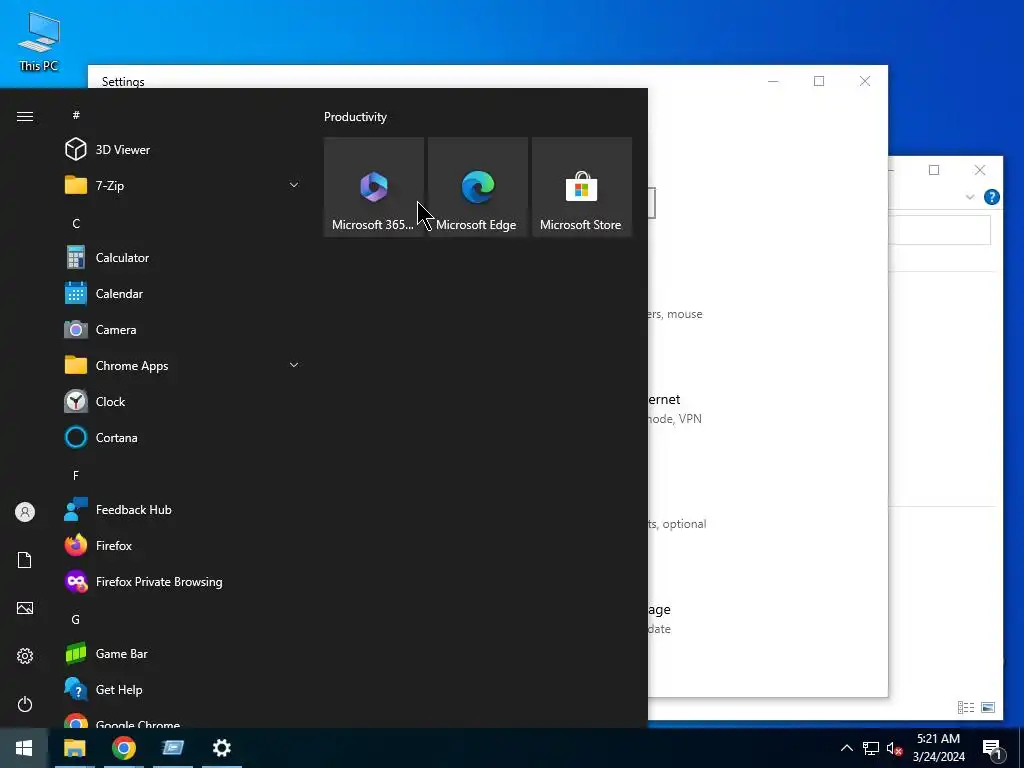Maximize the rear Explorer window
The width and height of the screenshot is (1024, 768).
[934, 170]
